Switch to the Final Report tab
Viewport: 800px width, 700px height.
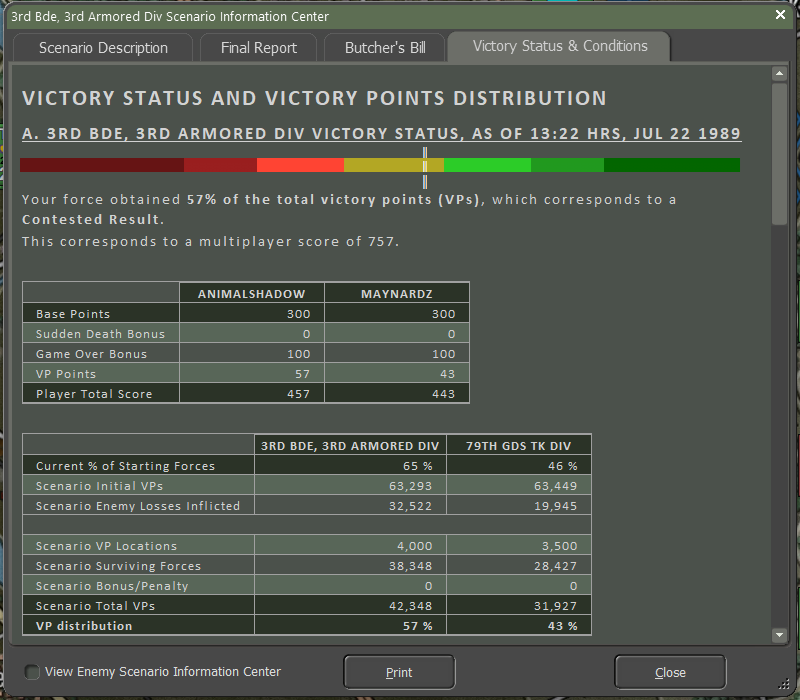(x=259, y=47)
